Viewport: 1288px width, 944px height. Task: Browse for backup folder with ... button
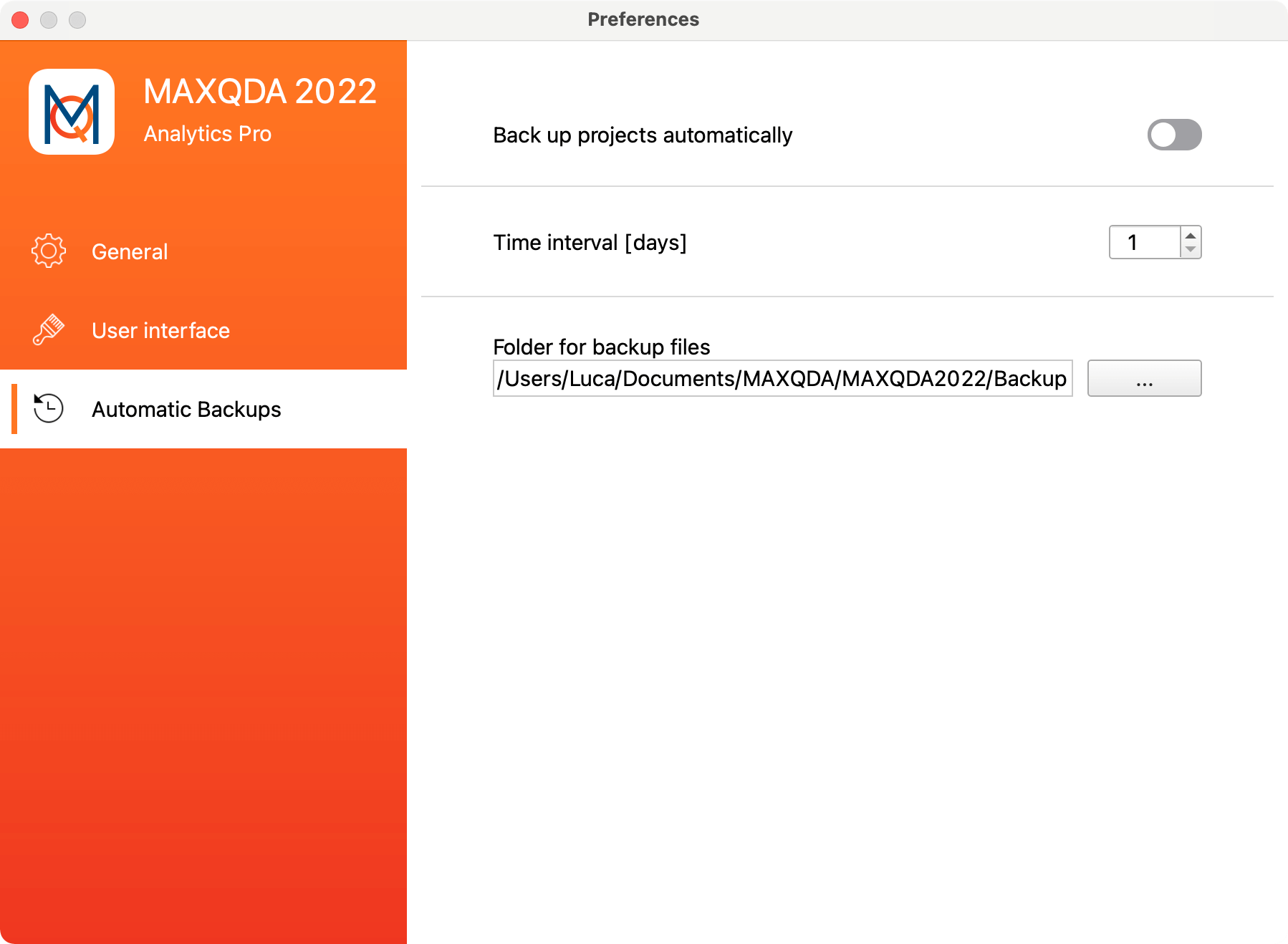click(x=1144, y=378)
